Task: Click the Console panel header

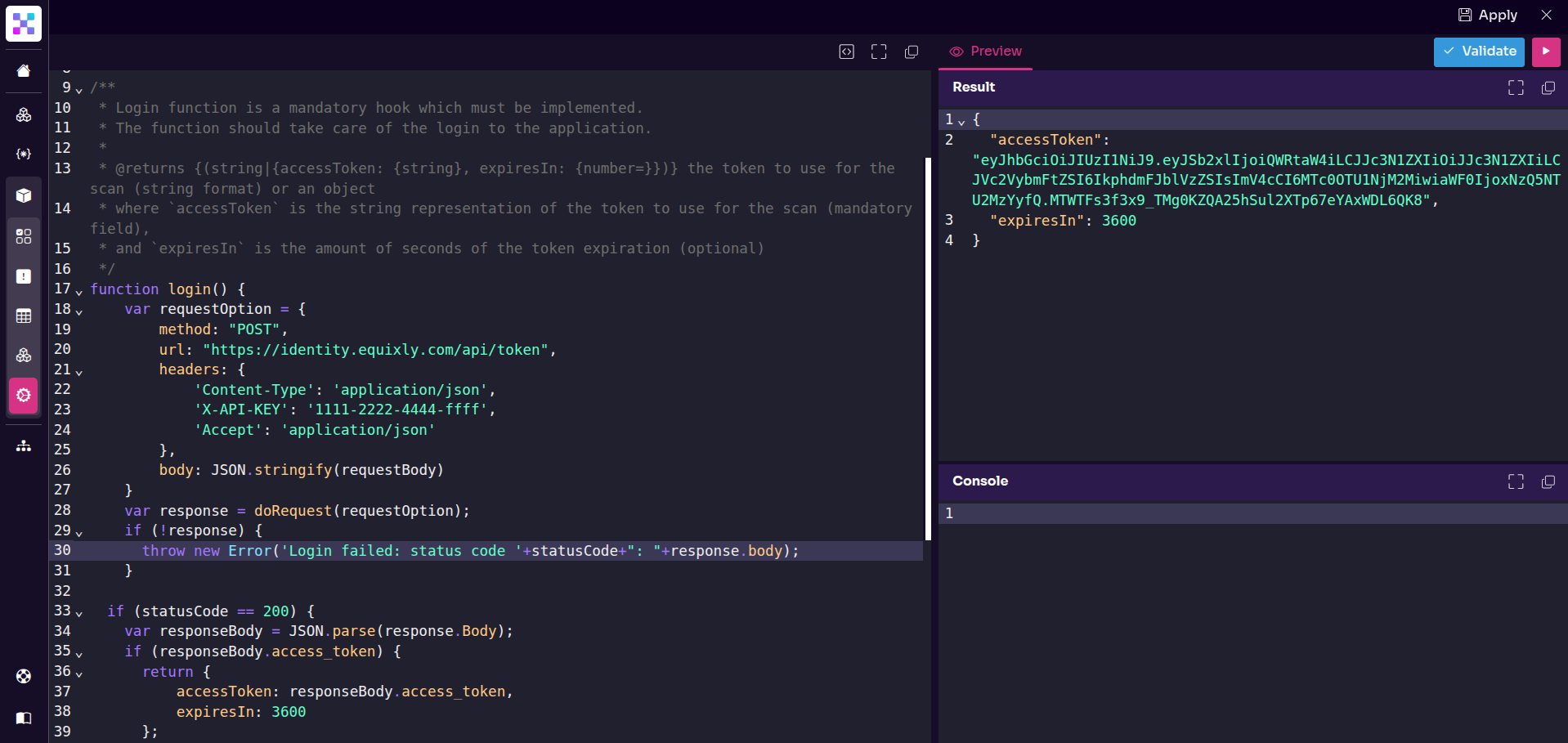Action: (1252, 481)
